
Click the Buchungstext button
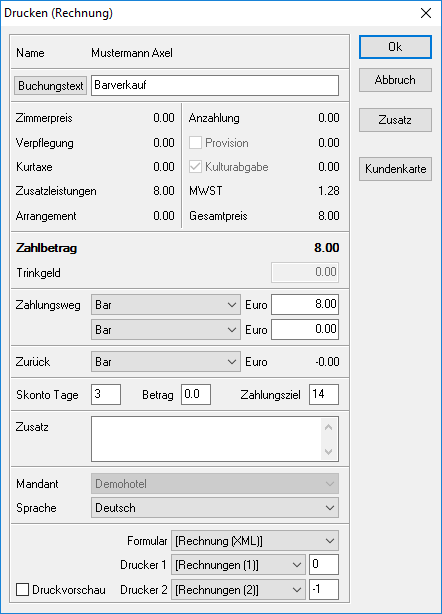coord(51,86)
